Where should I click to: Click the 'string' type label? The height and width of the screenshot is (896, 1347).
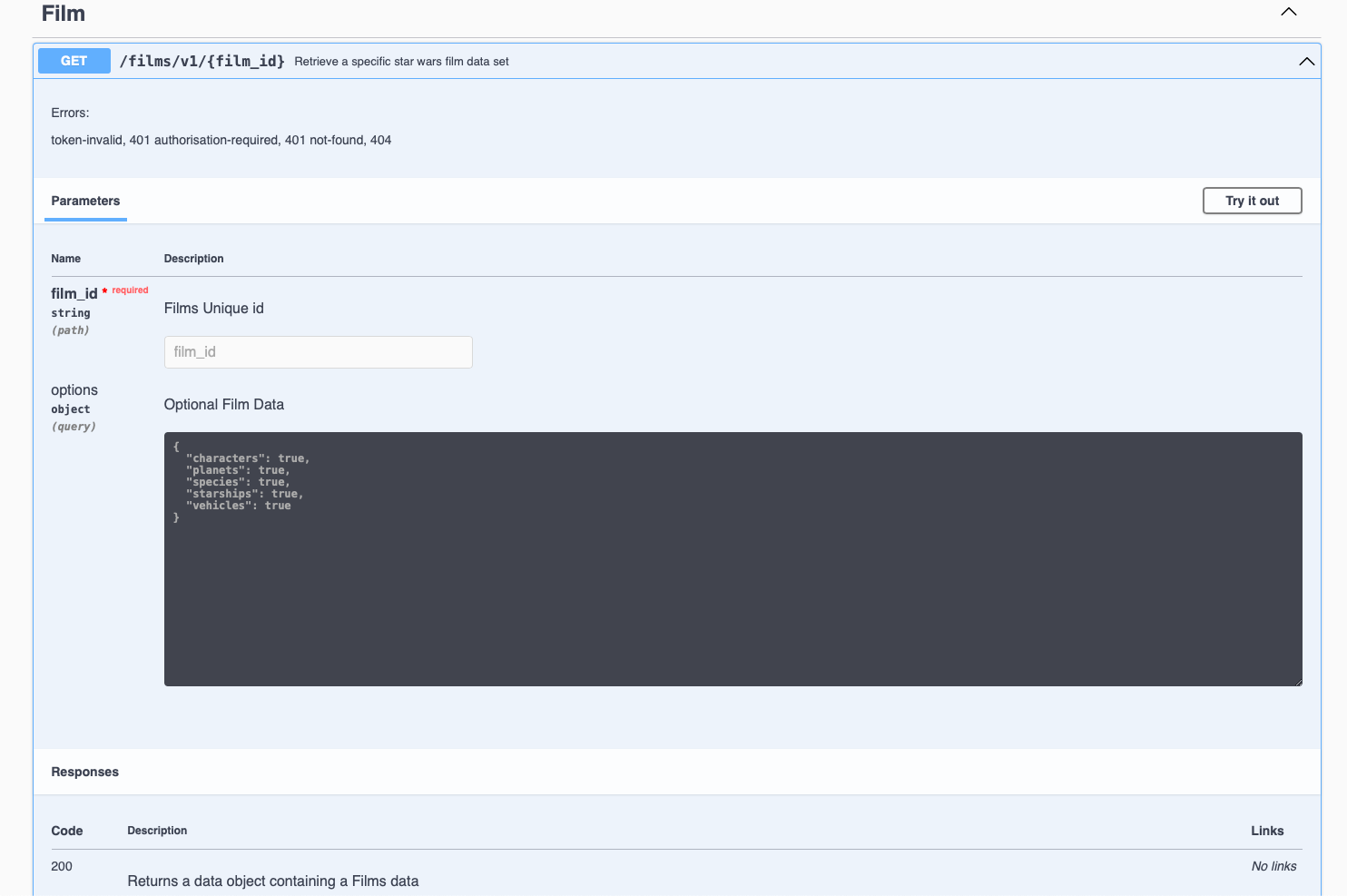tap(71, 313)
